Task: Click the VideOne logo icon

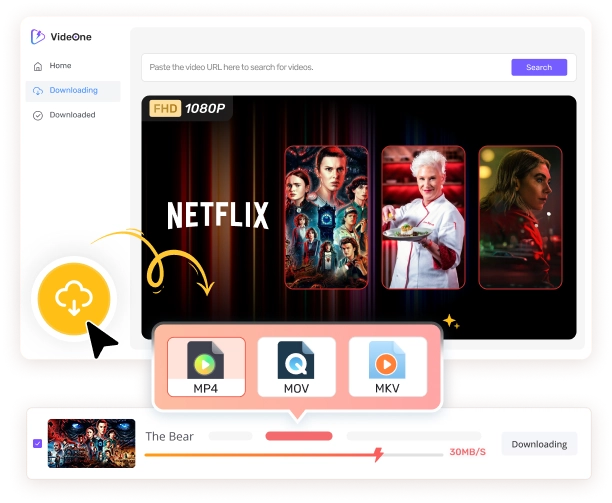Action: tap(38, 37)
